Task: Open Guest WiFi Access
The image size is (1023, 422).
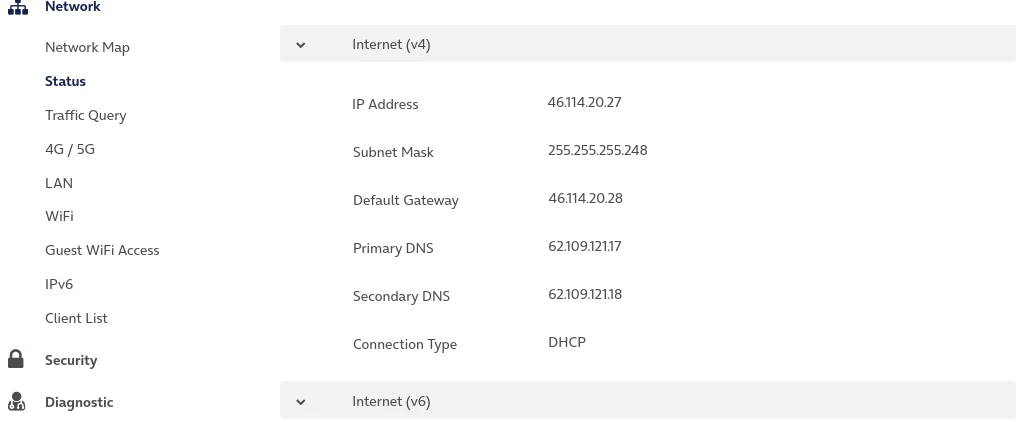Action: click(x=102, y=250)
